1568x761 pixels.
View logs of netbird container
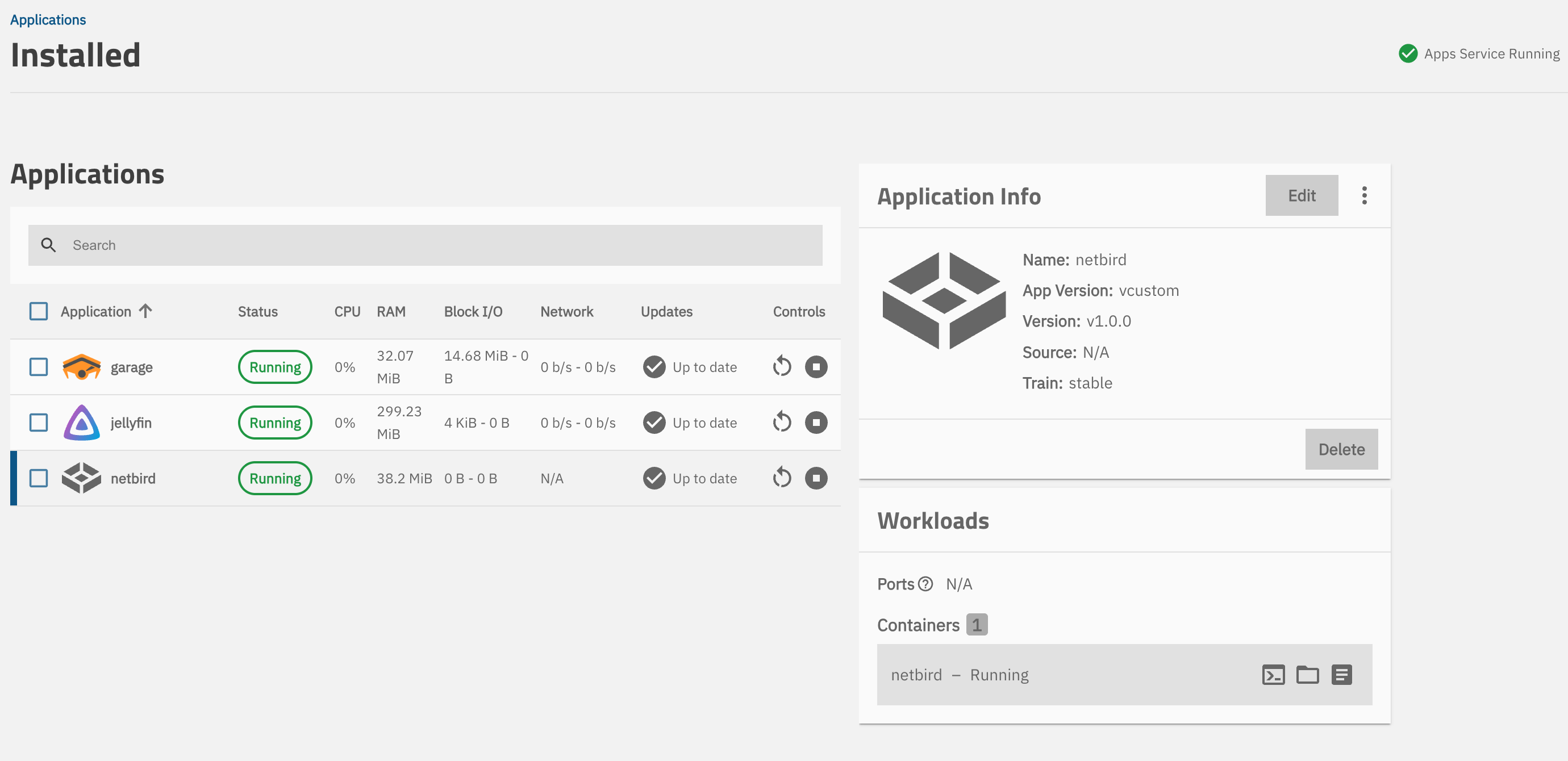[x=1341, y=675]
